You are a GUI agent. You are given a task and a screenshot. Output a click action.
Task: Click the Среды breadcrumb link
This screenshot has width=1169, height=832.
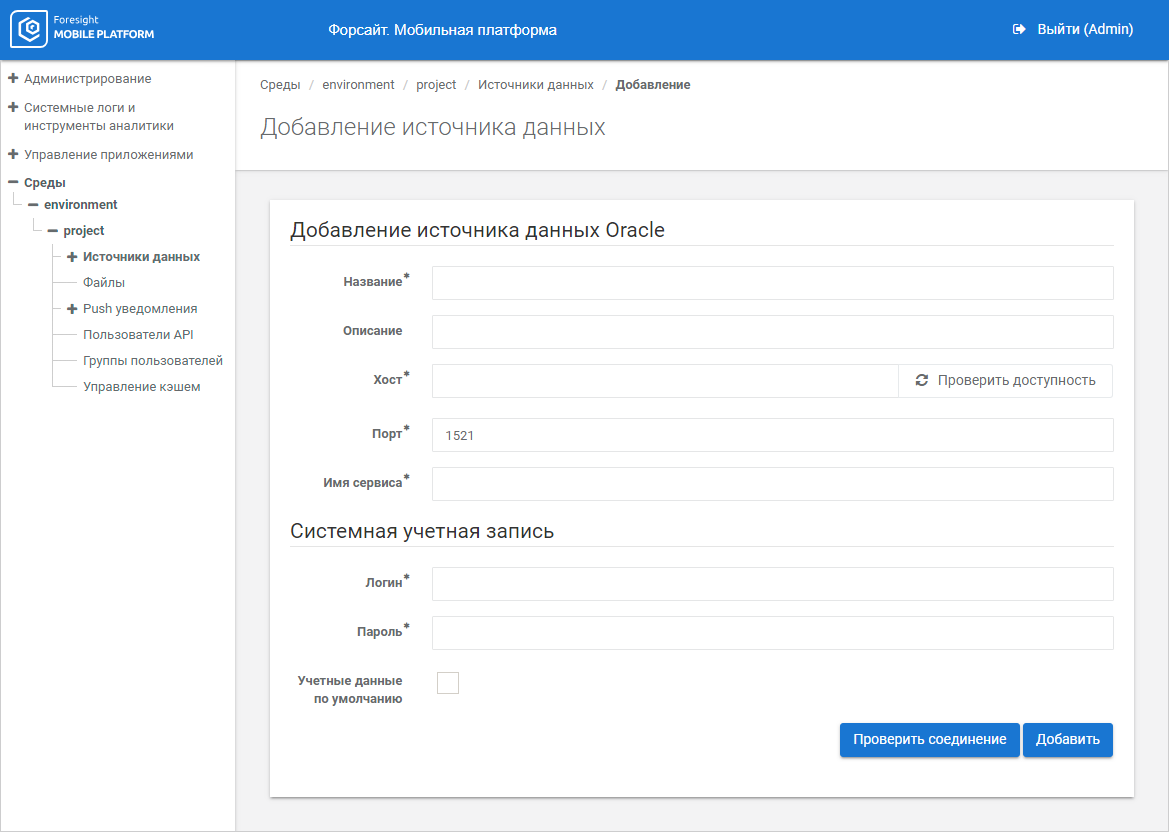pos(280,85)
